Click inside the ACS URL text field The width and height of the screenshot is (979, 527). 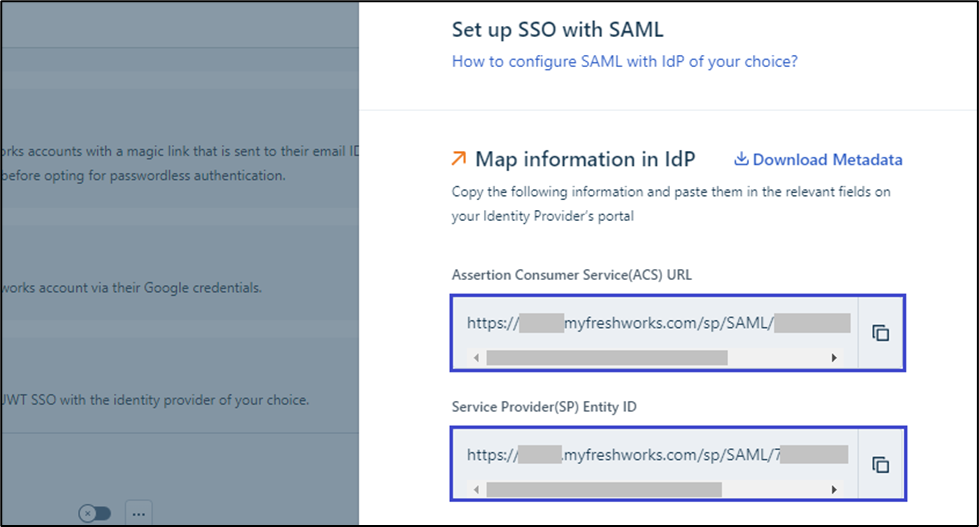[655, 323]
